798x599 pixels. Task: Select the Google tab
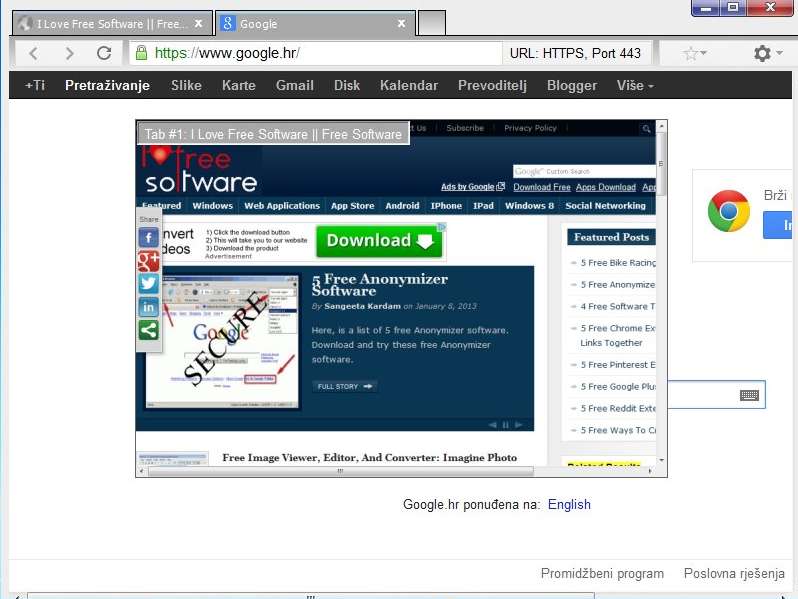pyautogui.click(x=315, y=23)
